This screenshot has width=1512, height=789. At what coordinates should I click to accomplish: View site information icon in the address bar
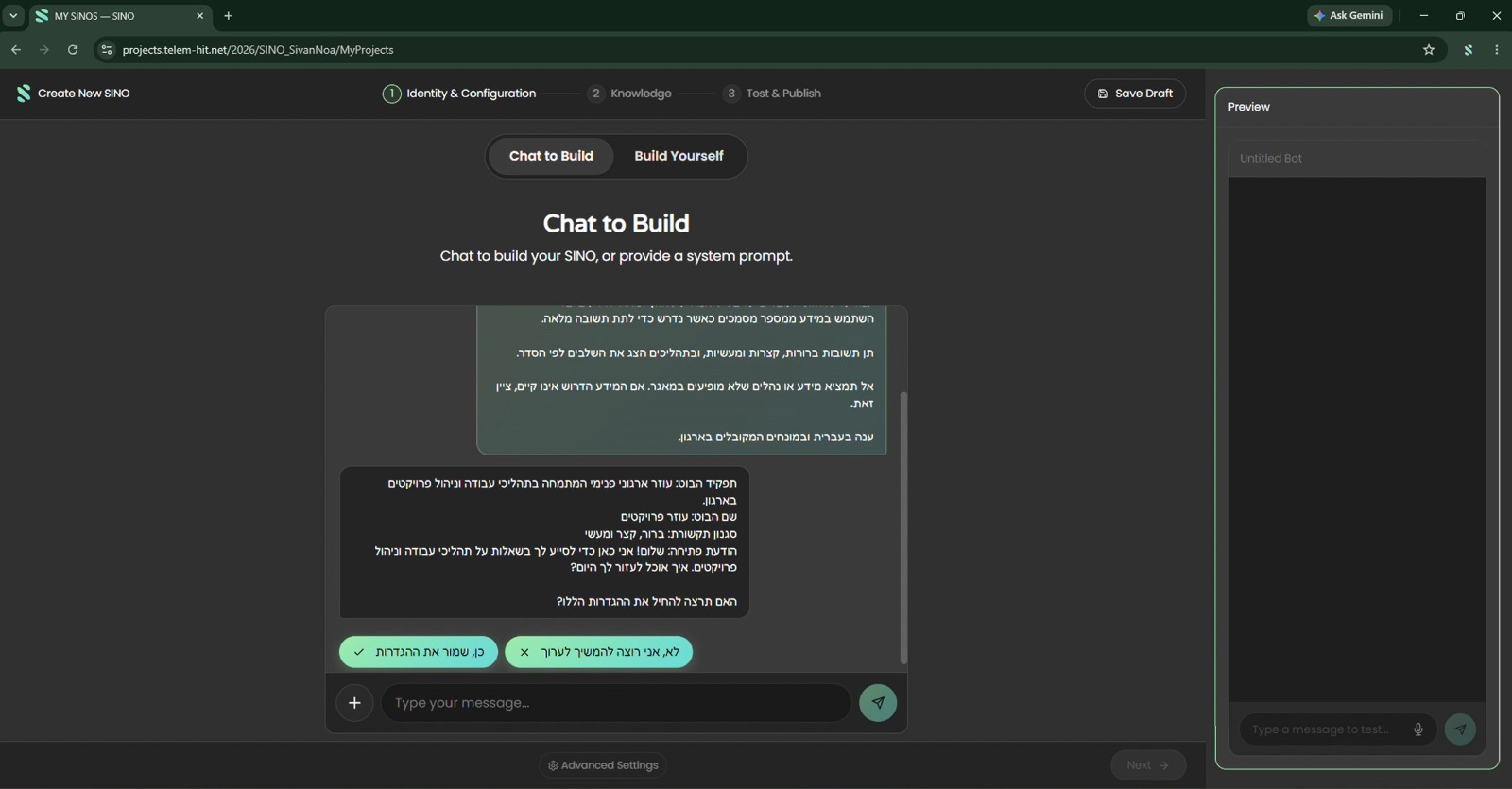(x=106, y=50)
